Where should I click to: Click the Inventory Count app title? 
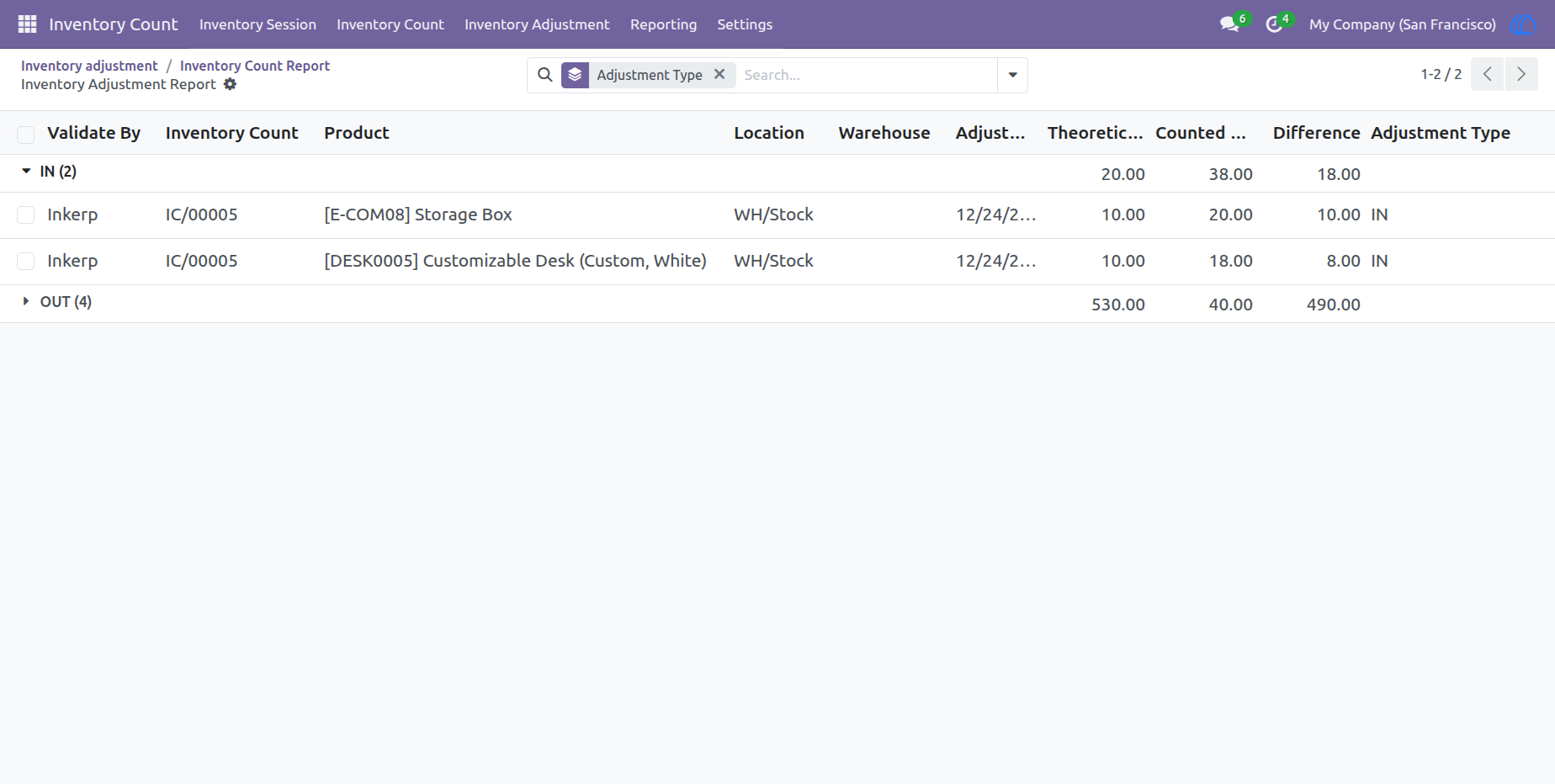(x=114, y=24)
